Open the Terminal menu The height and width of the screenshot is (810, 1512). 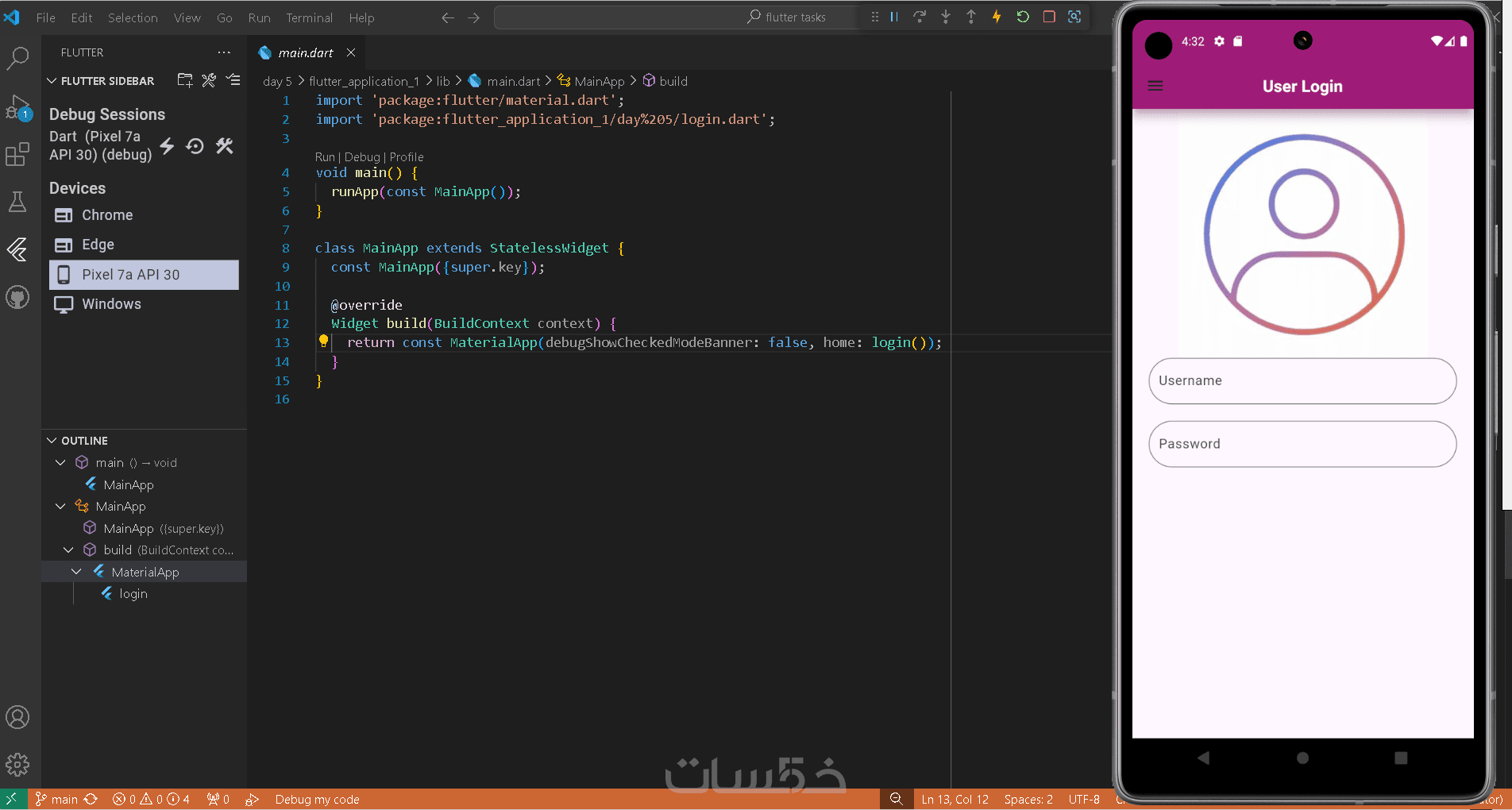[x=310, y=17]
